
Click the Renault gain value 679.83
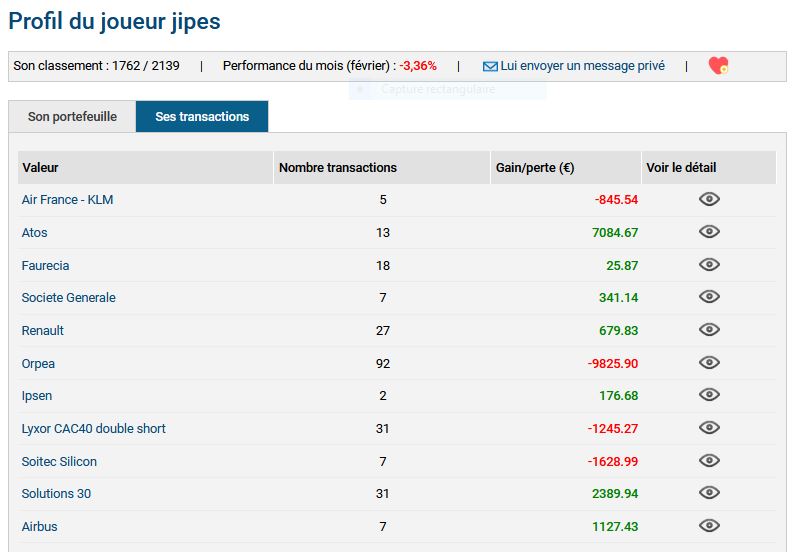click(x=618, y=330)
